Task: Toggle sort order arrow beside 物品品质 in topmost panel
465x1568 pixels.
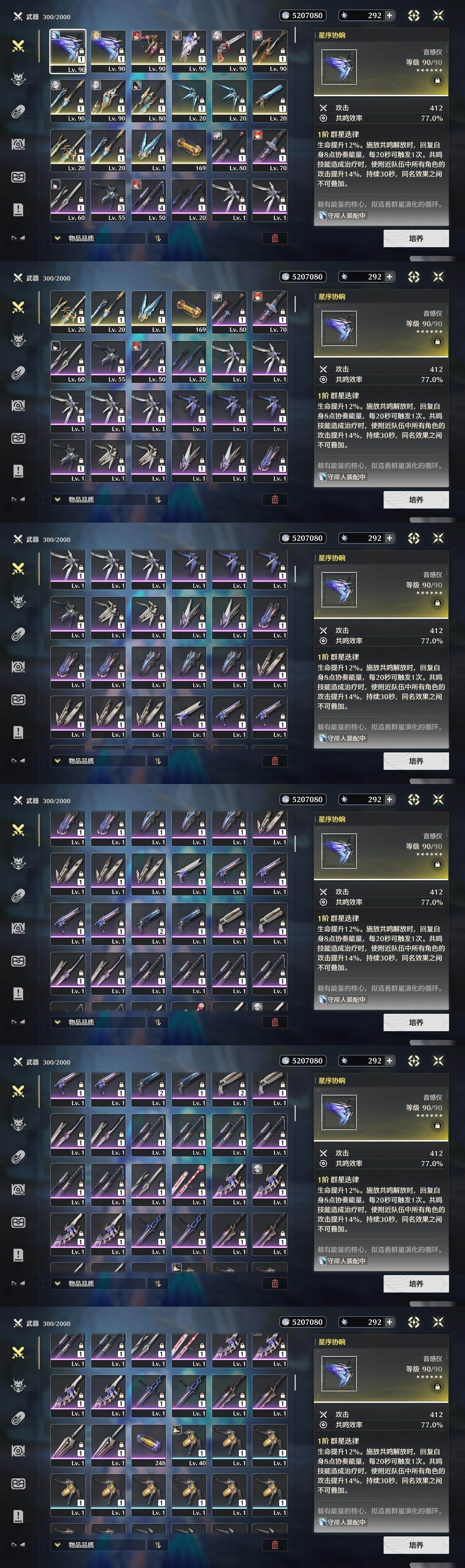Action: coord(158,238)
